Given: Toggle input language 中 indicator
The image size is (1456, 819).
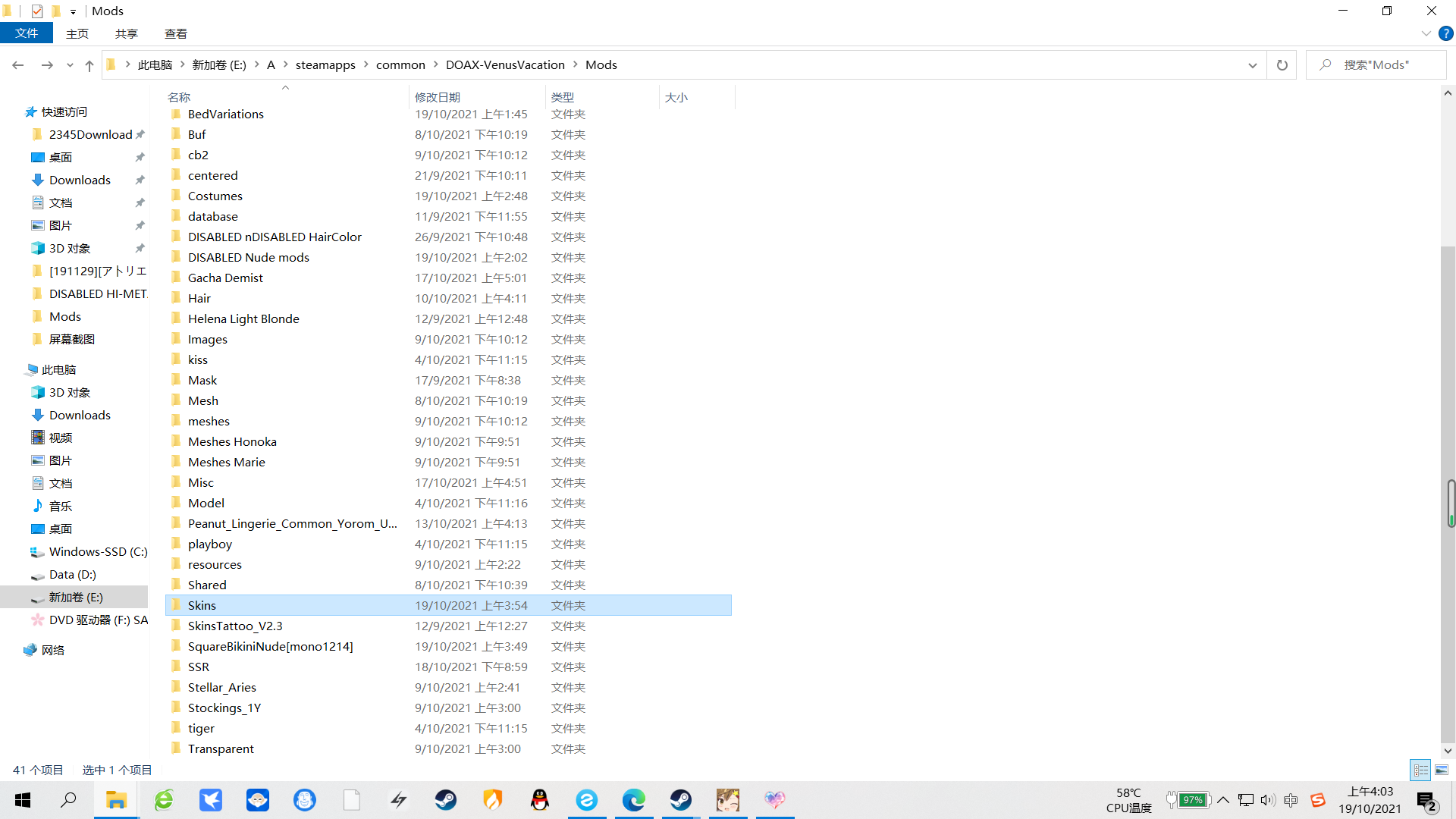Looking at the screenshot, I should 1291,800.
